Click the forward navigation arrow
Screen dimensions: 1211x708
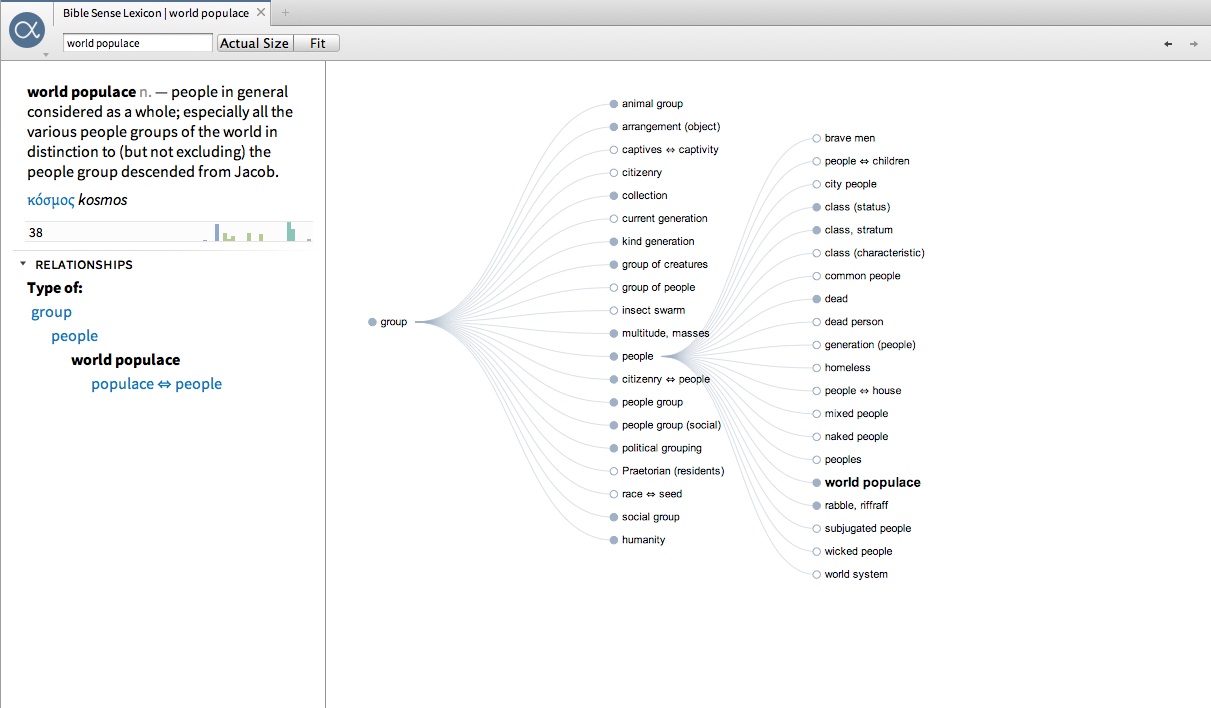1193,43
